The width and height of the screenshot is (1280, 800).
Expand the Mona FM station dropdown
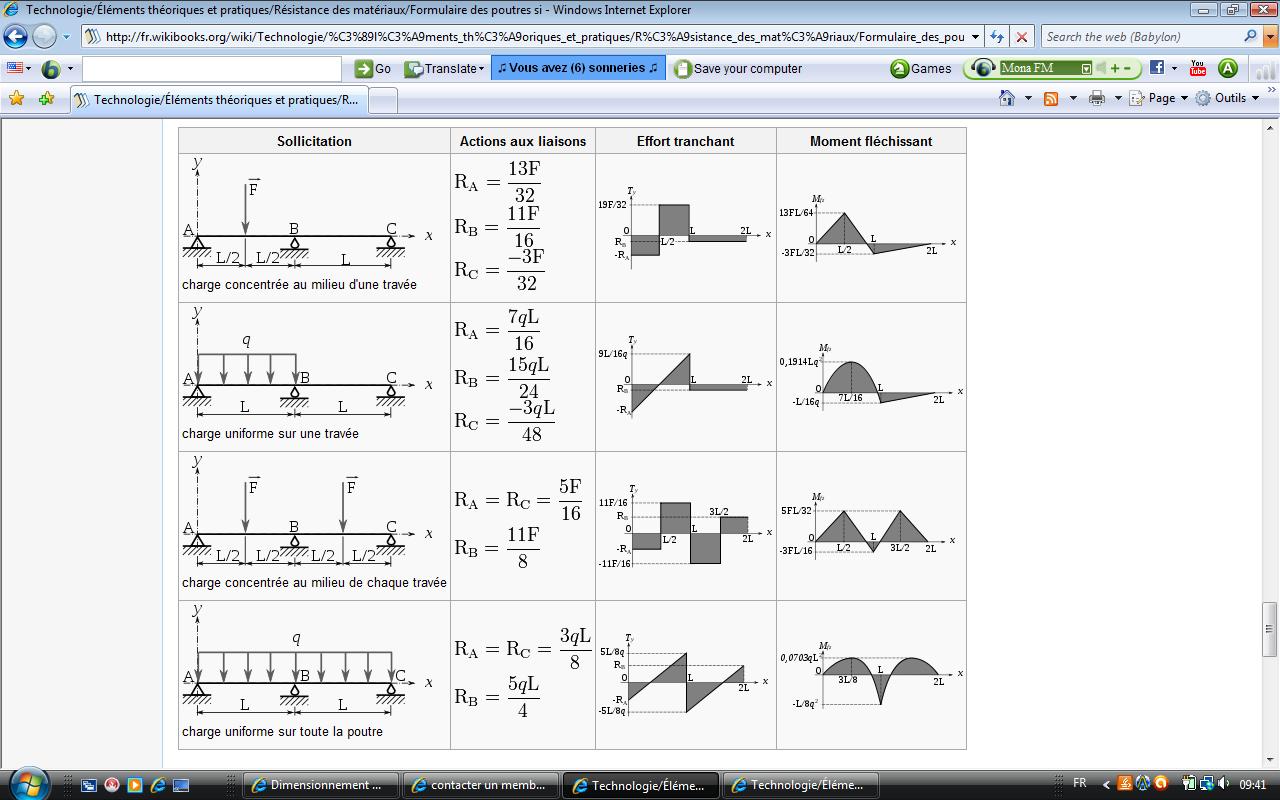coord(1086,68)
